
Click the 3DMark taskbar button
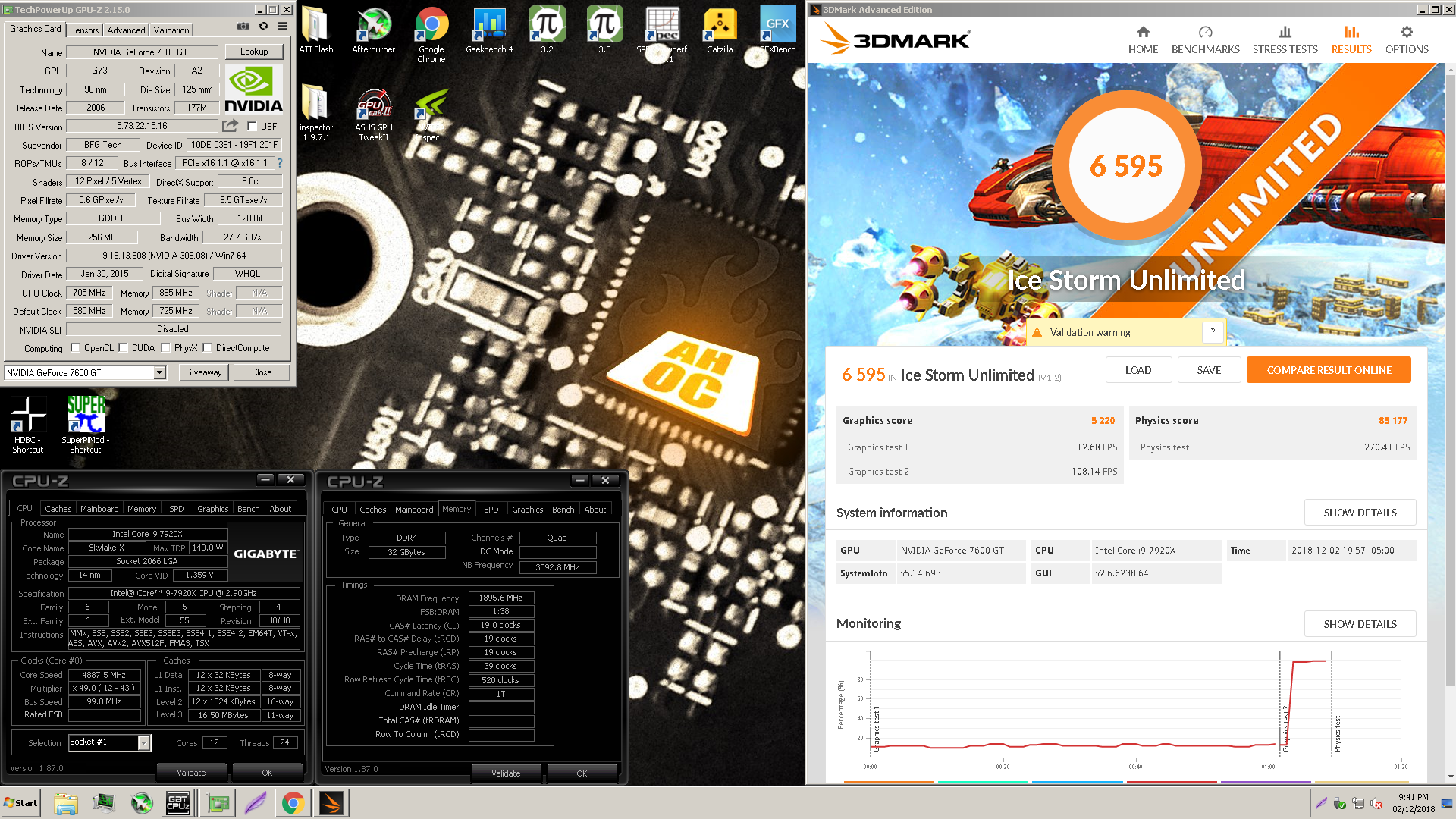pos(331,803)
